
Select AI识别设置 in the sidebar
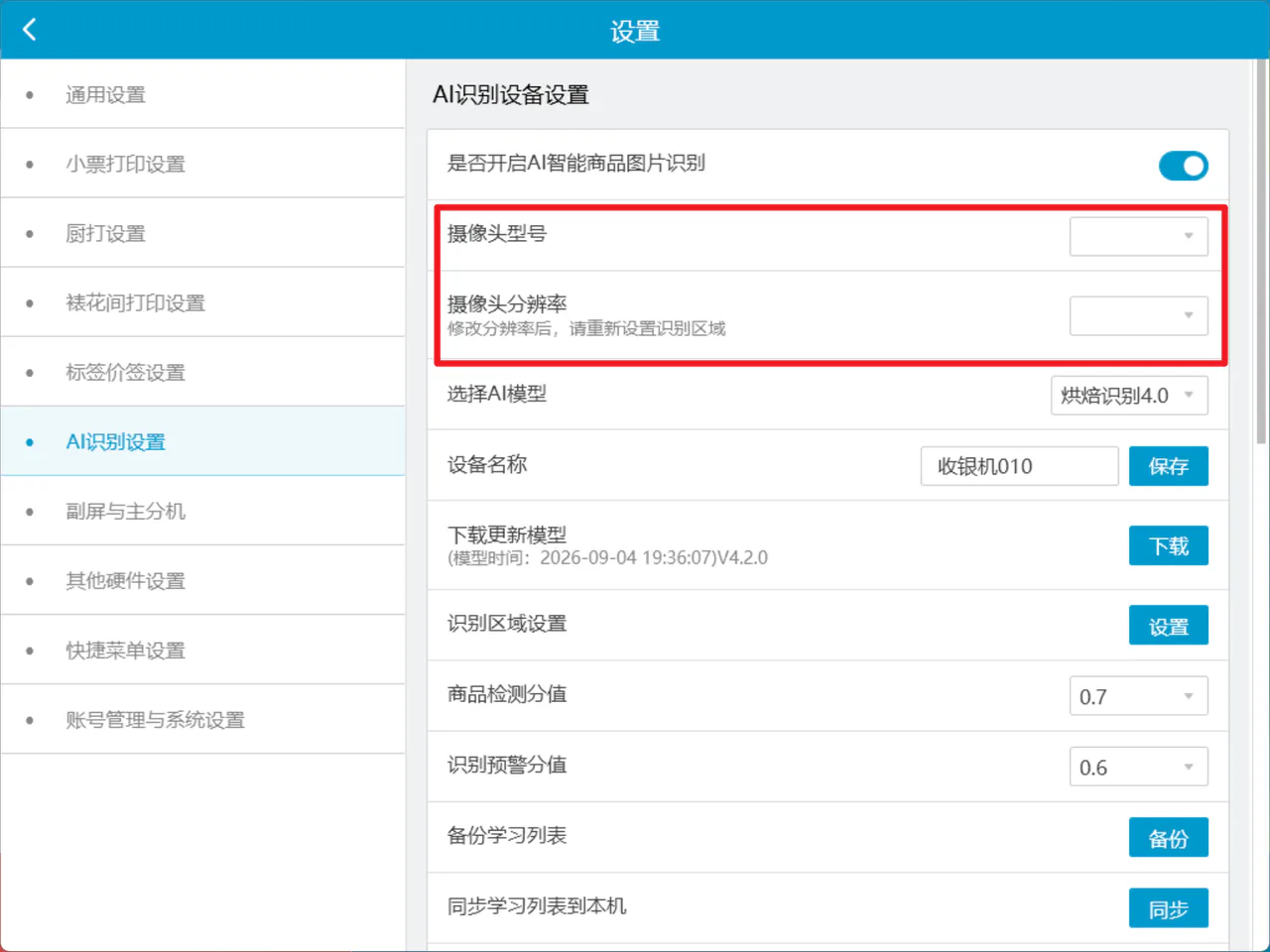202,441
